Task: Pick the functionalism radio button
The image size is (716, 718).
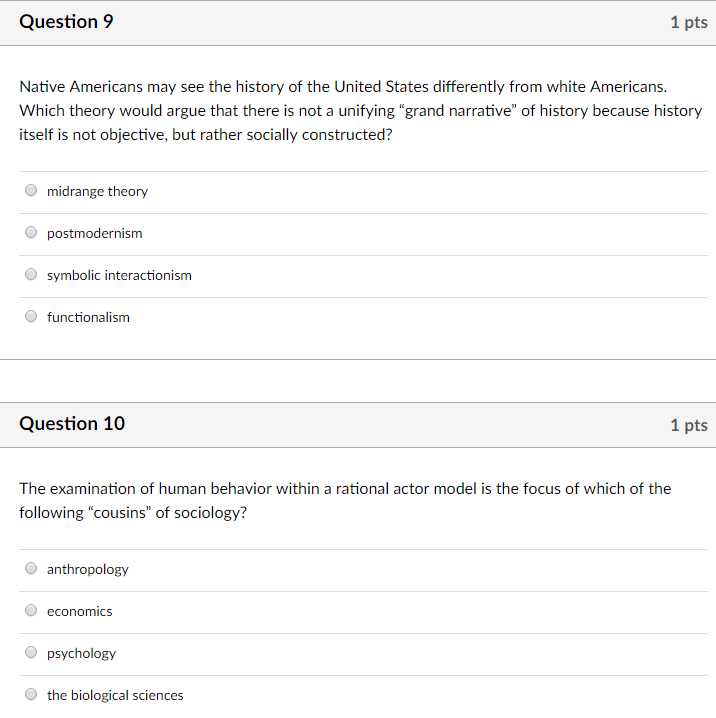Action: pyautogui.click(x=31, y=316)
